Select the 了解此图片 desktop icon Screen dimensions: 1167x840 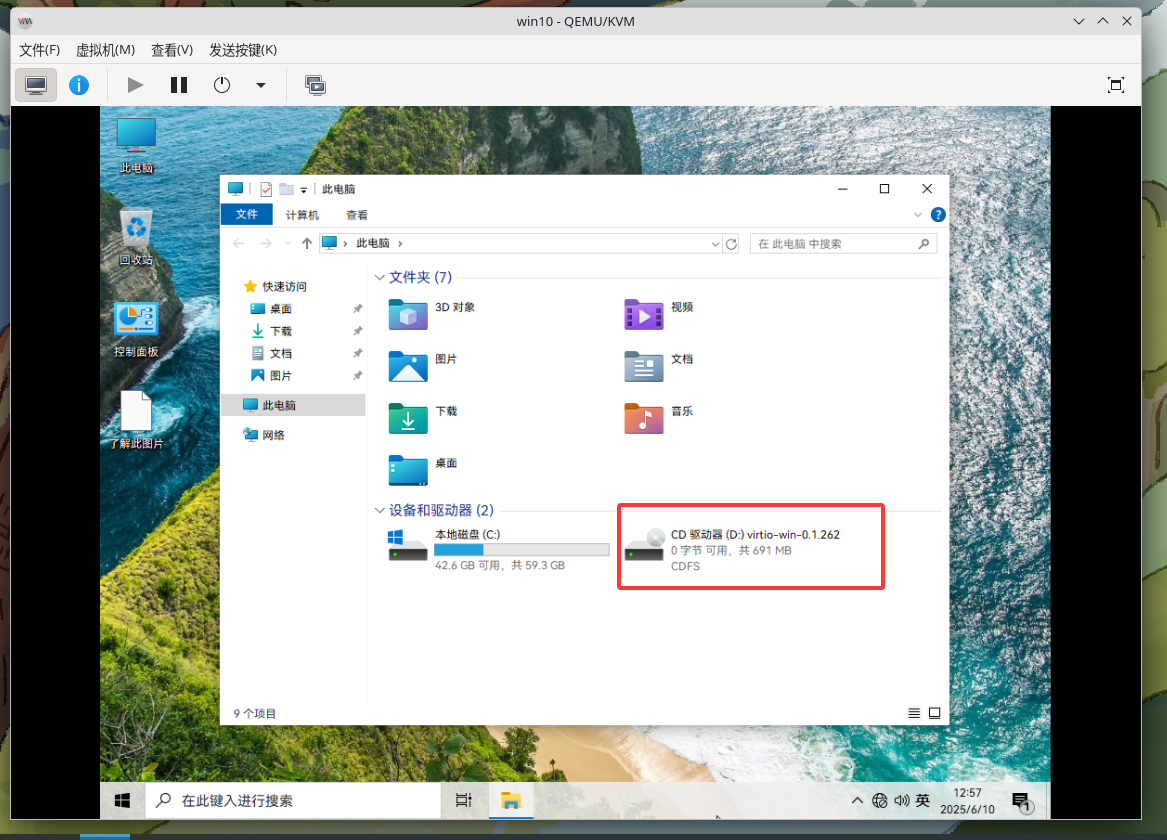(136, 420)
